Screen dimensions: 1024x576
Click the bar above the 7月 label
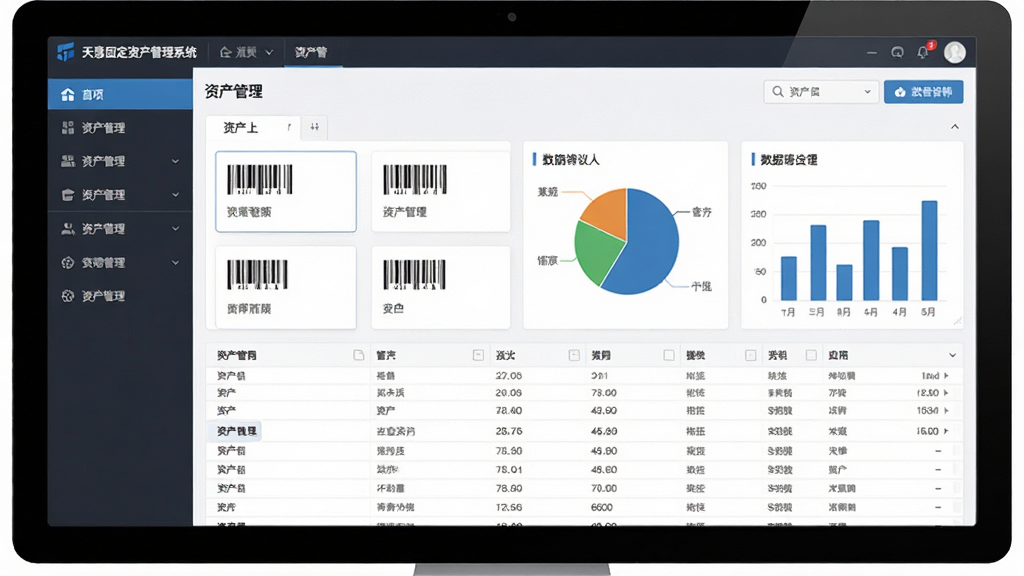click(789, 278)
